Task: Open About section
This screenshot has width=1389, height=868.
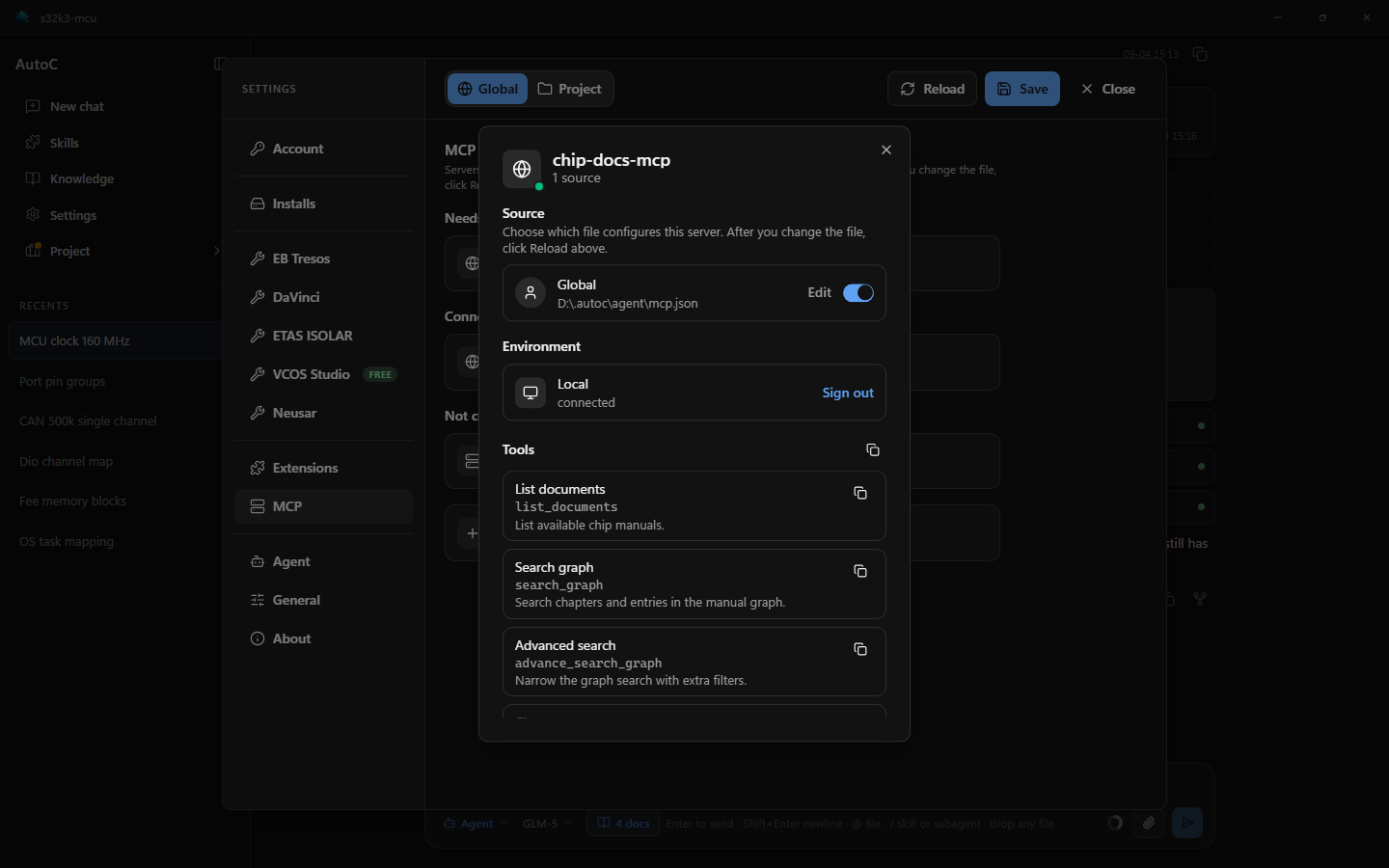Action: [x=323, y=638]
